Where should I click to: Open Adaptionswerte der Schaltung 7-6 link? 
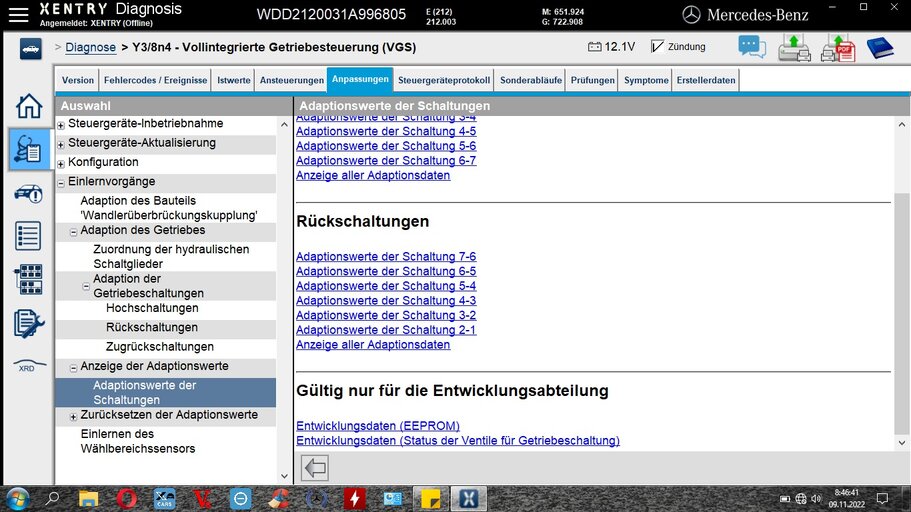[x=386, y=256]
